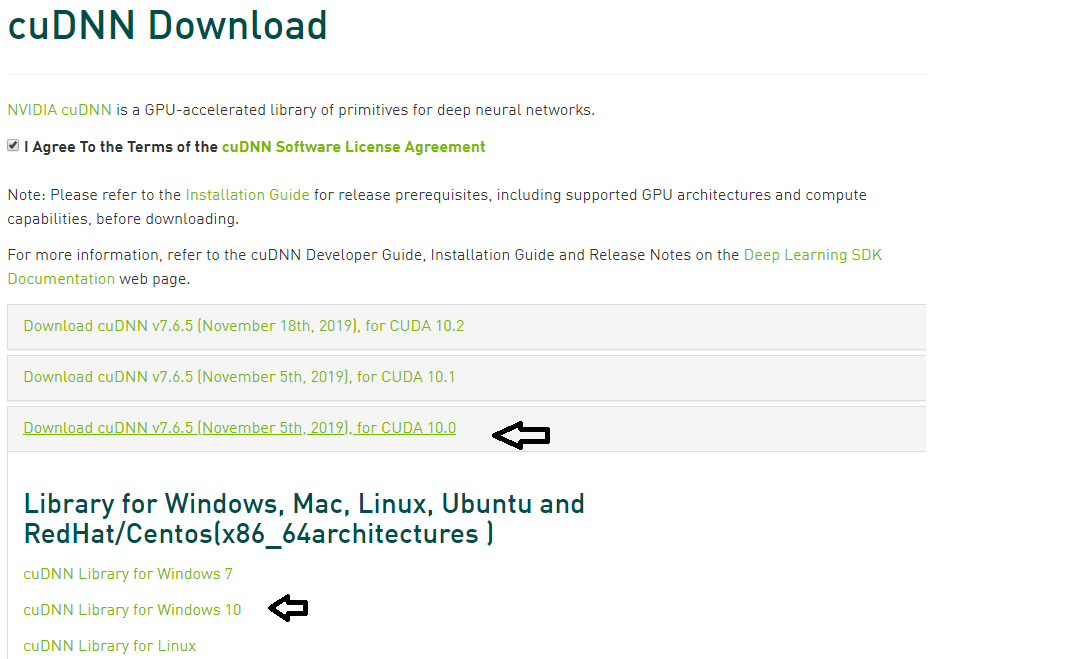Image resolution: width=1066 pixels, height=659 pixels.
Task: Open the Installation Guide link
Action: coord(247,195)
